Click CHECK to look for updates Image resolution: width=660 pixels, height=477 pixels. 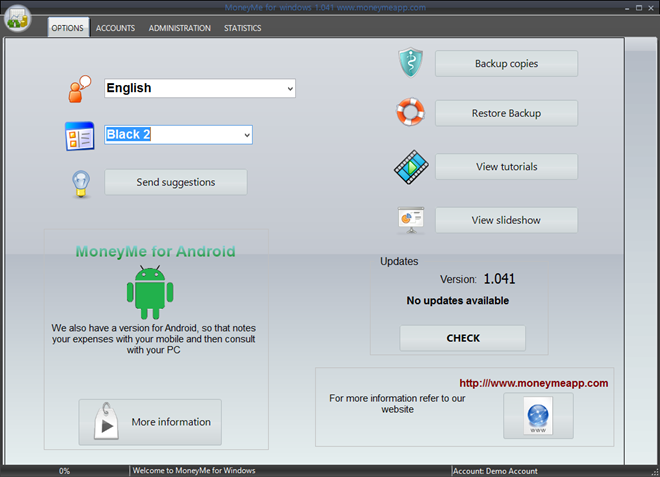(x=463, y=338)
